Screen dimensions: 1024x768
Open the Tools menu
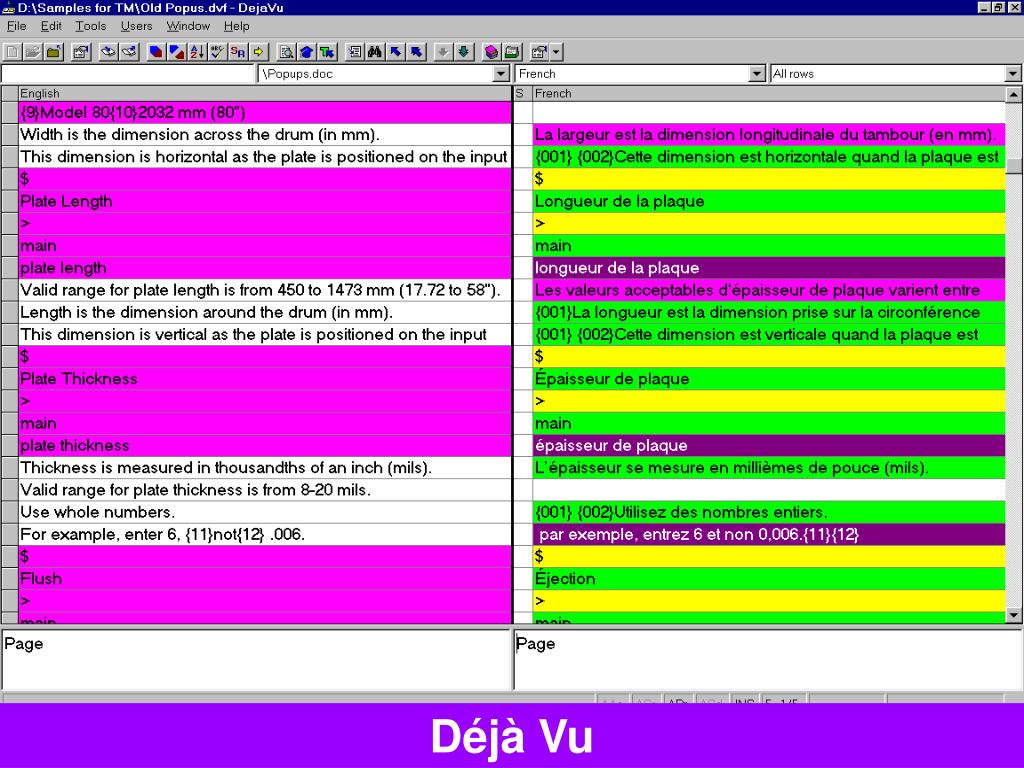click(x=90, y=26)
